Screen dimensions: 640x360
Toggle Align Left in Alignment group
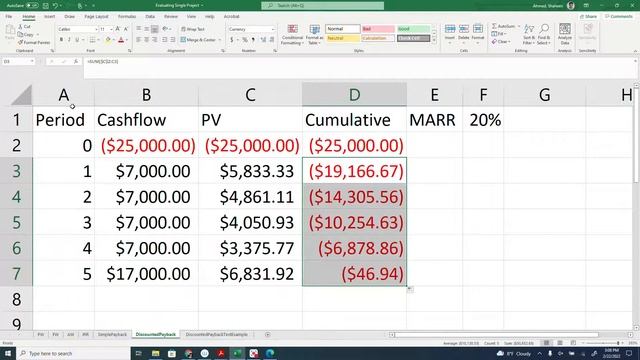139,40
